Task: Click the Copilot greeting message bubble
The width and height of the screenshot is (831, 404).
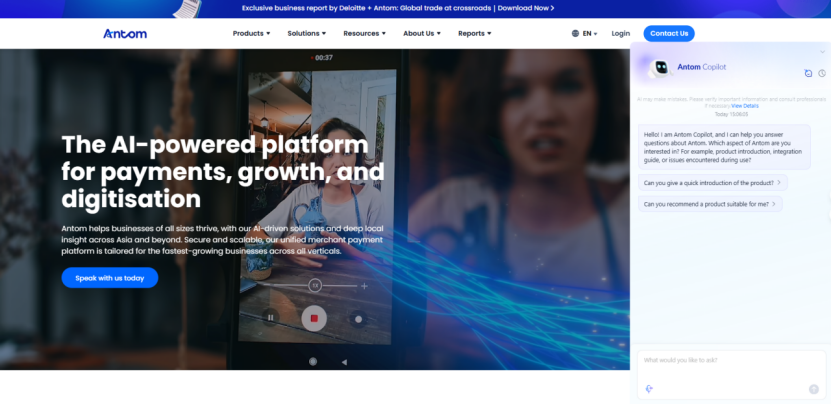Action: pos(724,147)
